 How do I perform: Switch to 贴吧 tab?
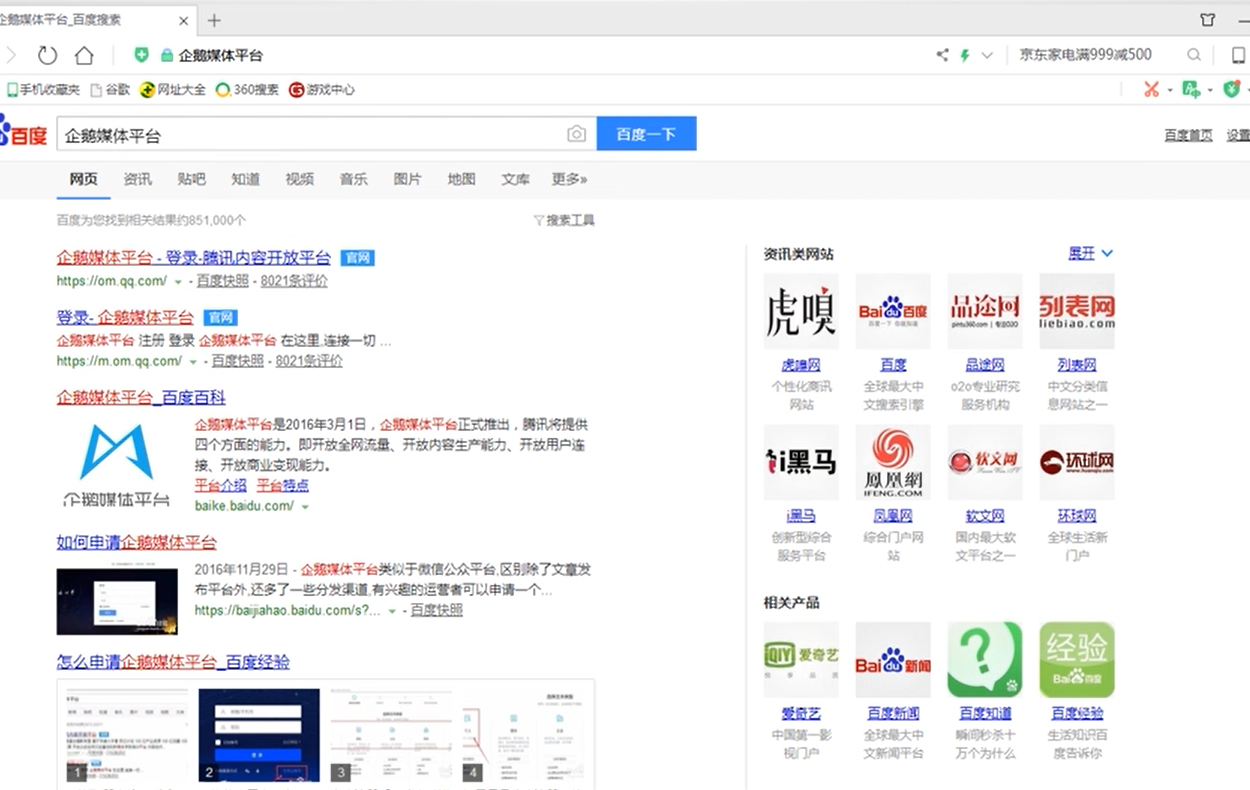click(191, 179)
